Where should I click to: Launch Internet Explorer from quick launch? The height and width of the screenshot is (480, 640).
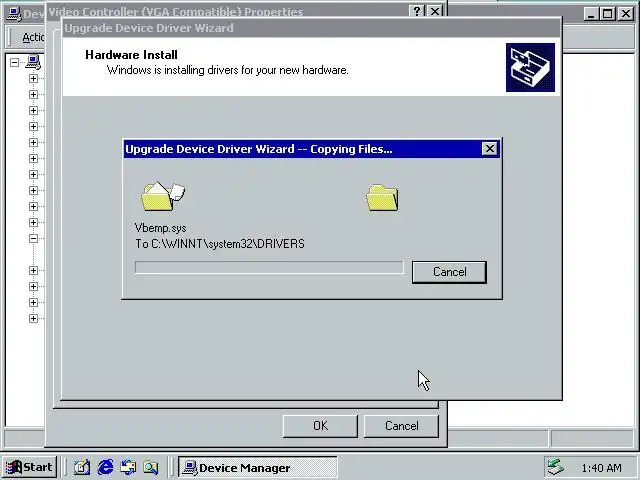pos(105,467)
